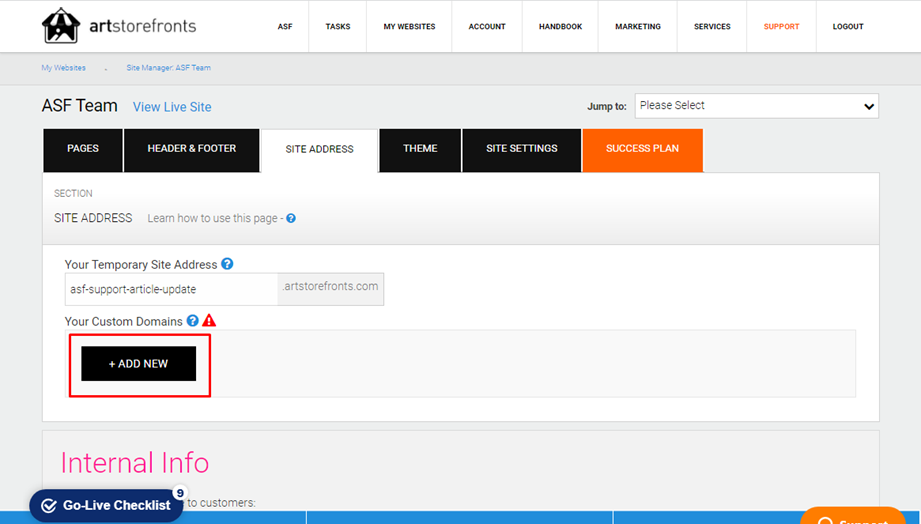Click the notification badge showing 9

(180, 493)
